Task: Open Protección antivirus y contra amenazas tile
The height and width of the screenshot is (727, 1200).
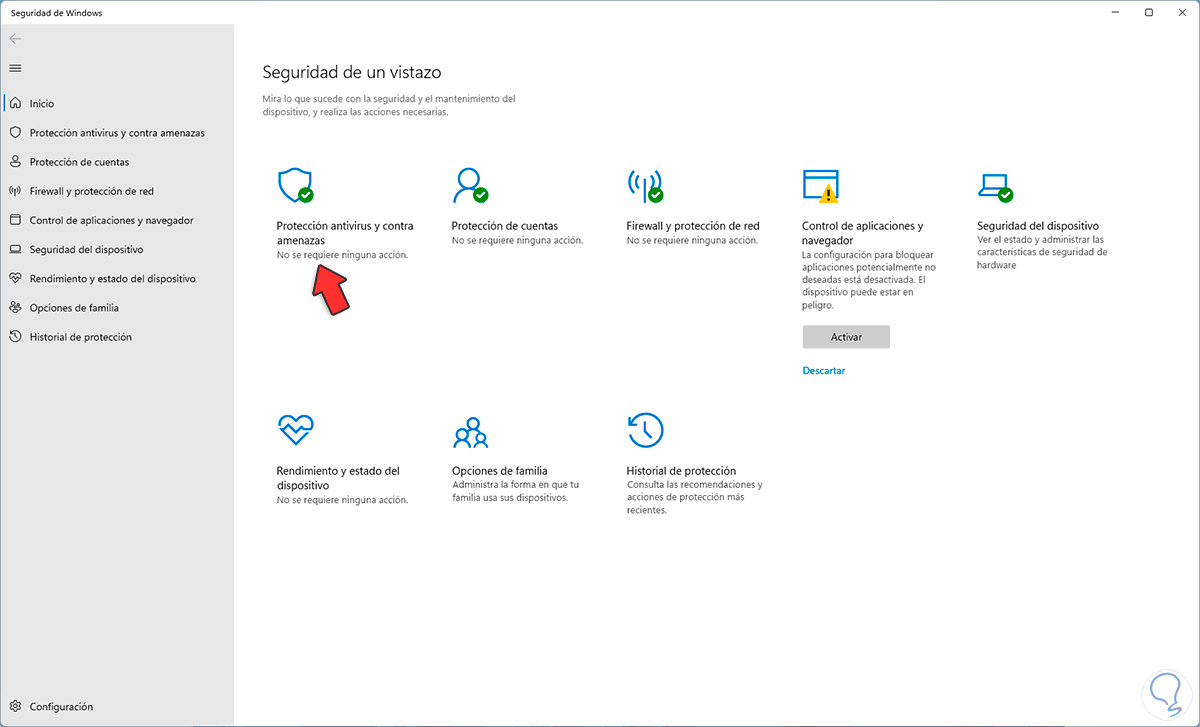Action: click(294, 185)
